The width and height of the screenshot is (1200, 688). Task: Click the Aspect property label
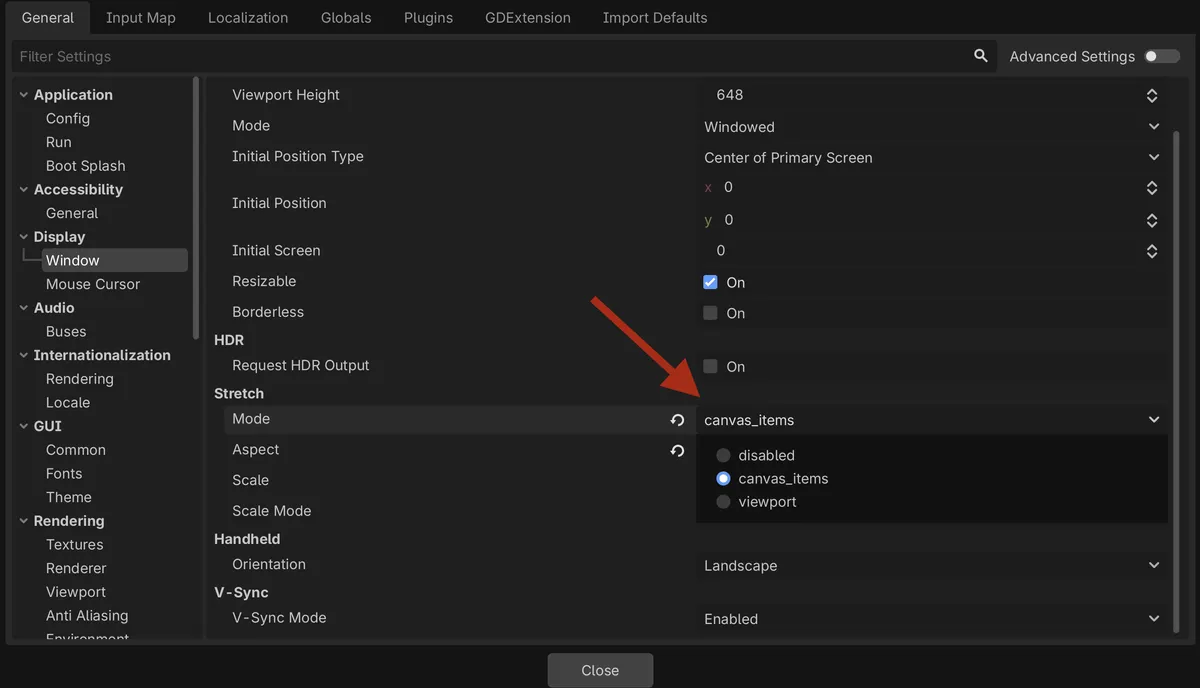pyautogui.click(x=256, y=450)
